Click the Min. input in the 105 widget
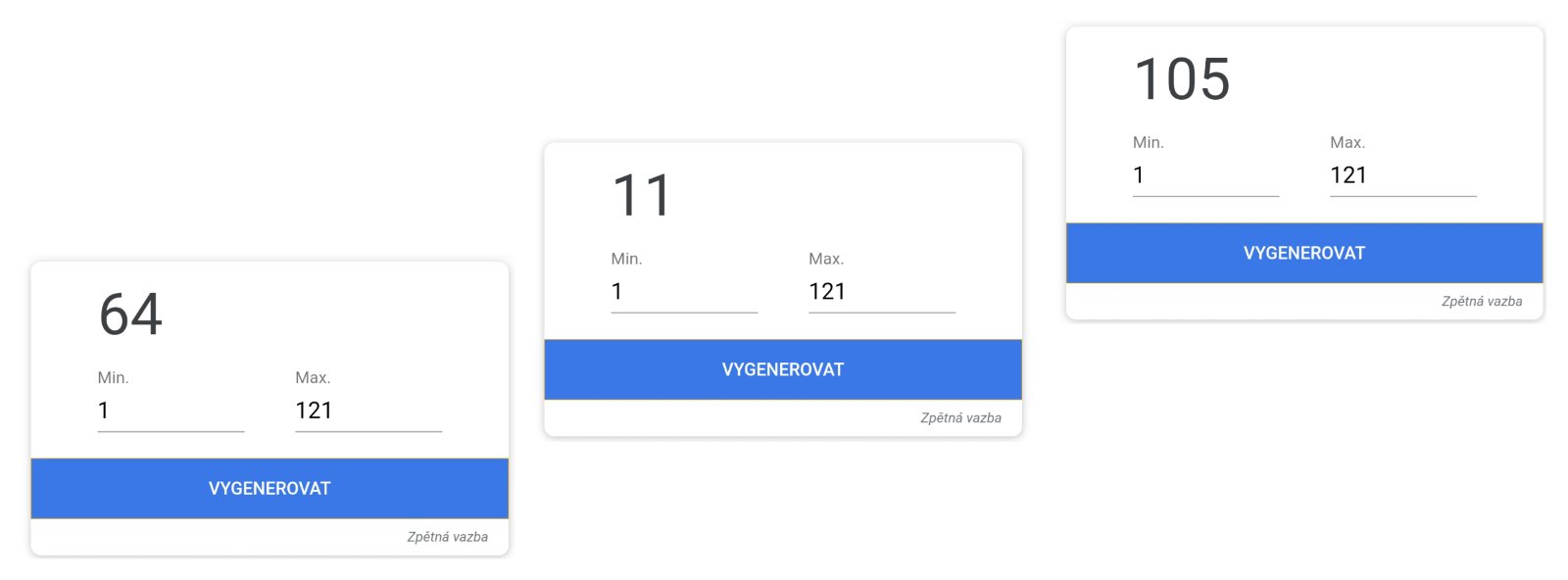The height and width of the screenshot is (580, 1568). 1205,175
